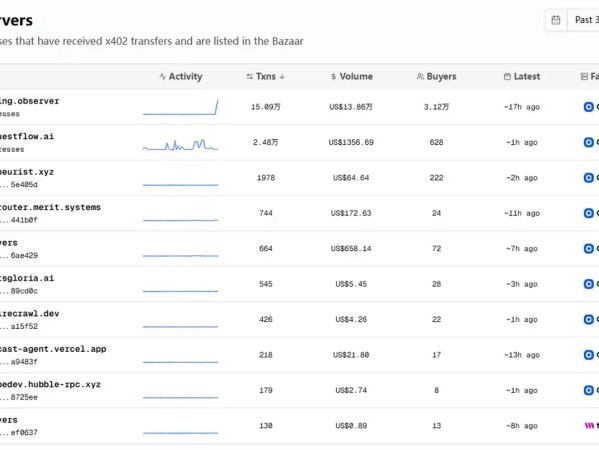Viewport: 599px width, 450px height.
Task: Click the 664 transactions value
Action: 266,249
